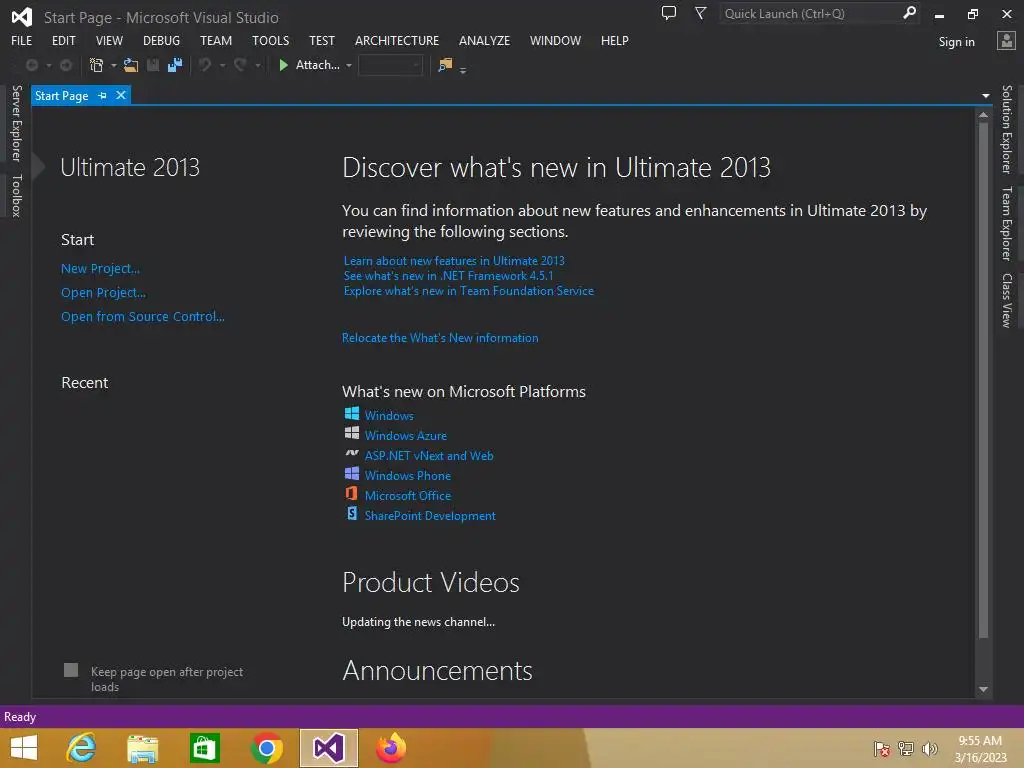The image size is (1024, 768).
Task: Click the New Project toolbar icon
Action: tap(97, 65)
